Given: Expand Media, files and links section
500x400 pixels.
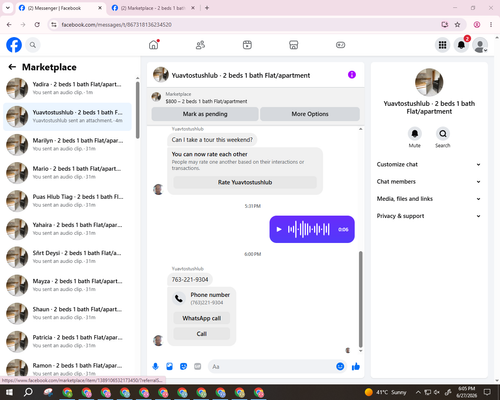Looking at the screenshot, I should click(429, 199).
